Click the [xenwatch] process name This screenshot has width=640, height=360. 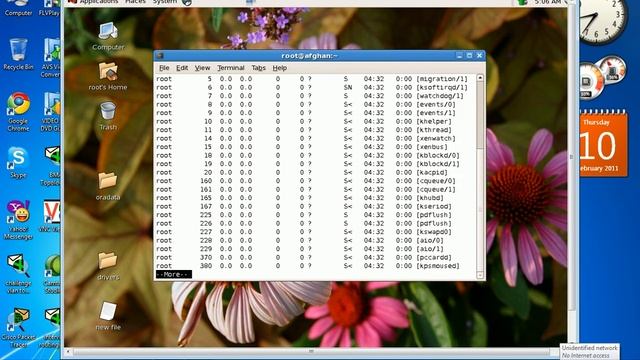tap(436, 138)
